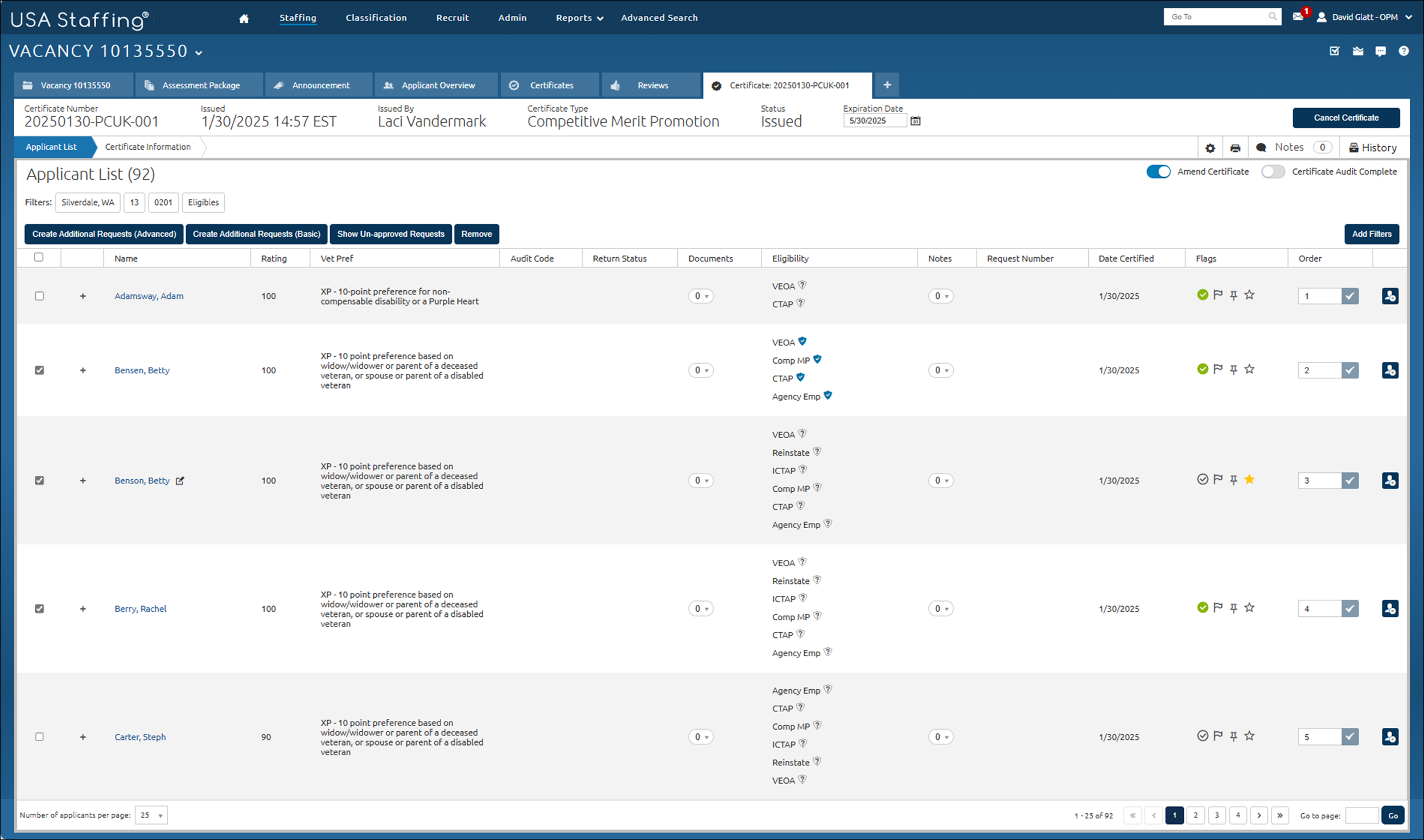
Task: Go to page 4 of the applicant list
Action: pyautogui.click(x=1238, y=815)
